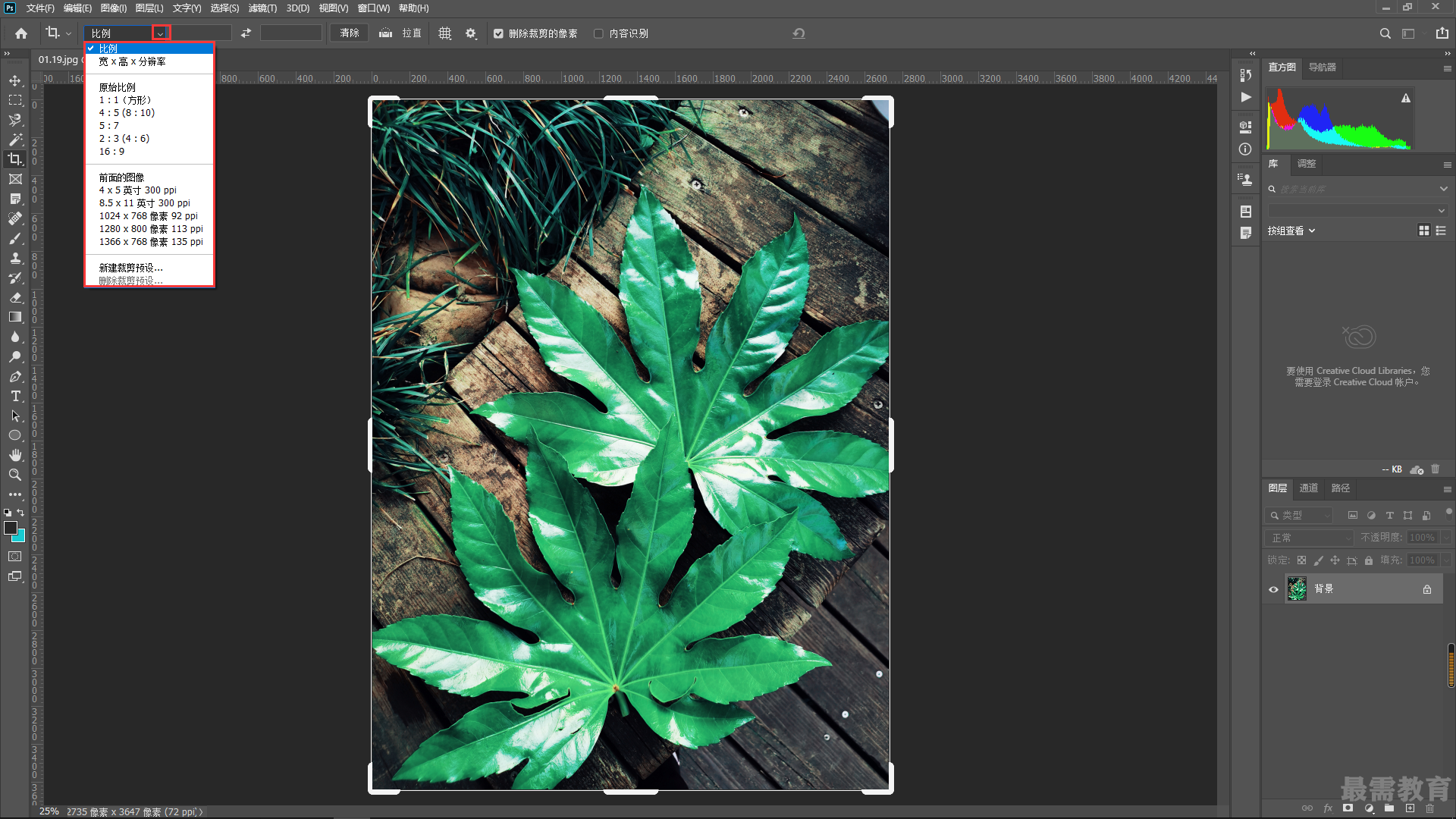Click the foreground color swatch

(11, 528)
